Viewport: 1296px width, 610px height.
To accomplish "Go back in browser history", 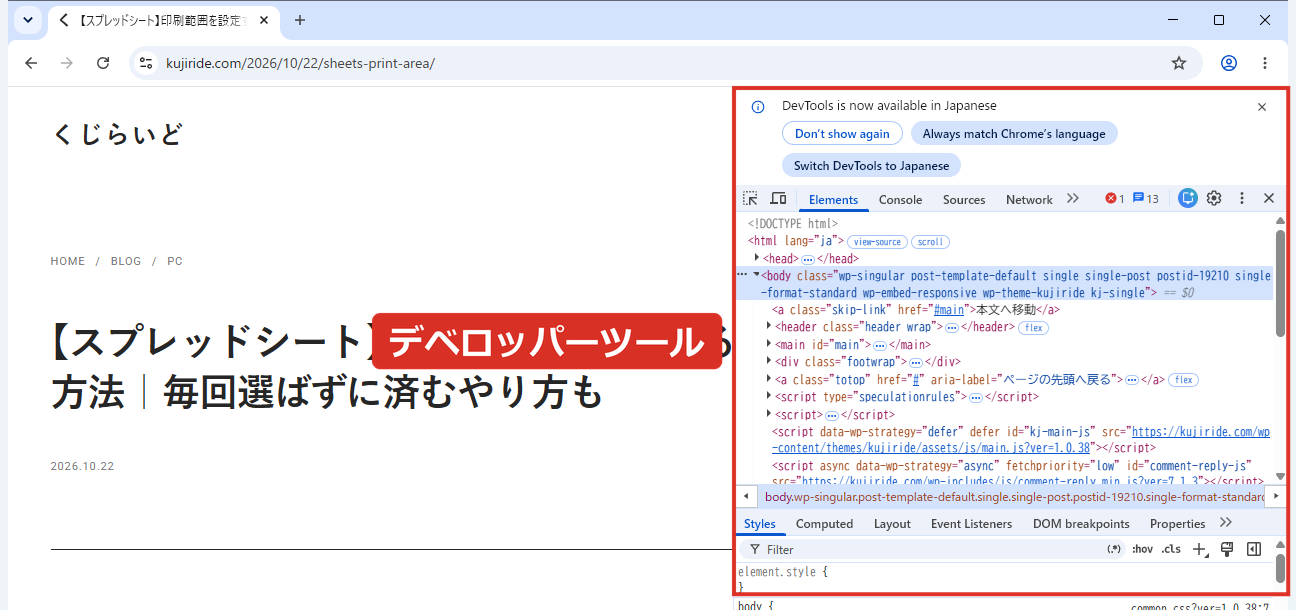I will pyautogui.click(x=31, y=63).
